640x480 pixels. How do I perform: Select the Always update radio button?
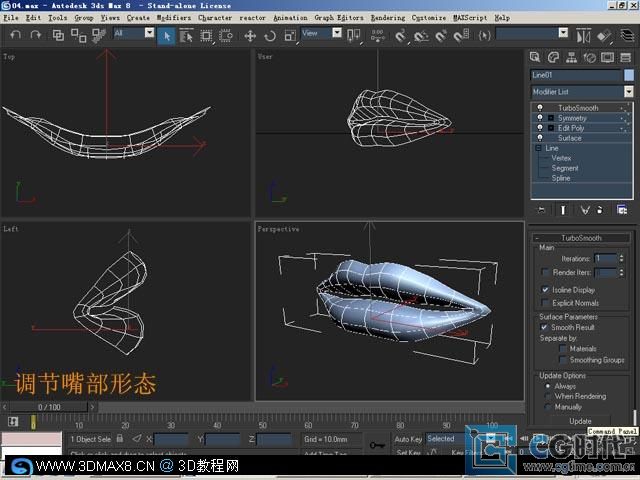click(x=548, y=386)
